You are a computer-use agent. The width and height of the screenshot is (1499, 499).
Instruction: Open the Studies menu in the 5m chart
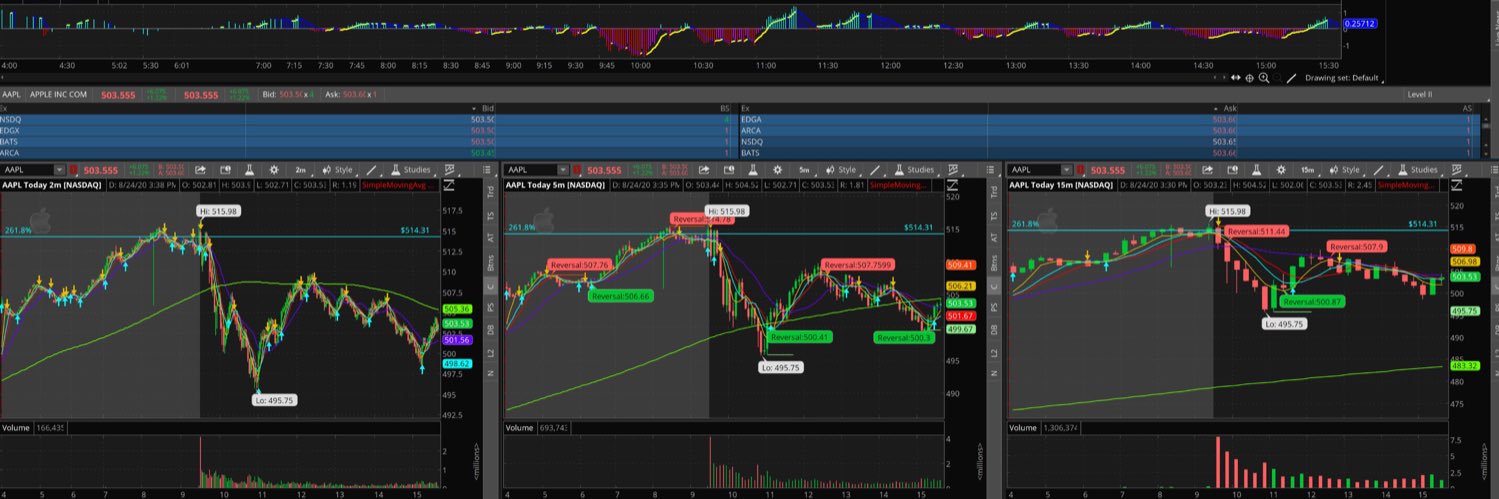click(915, 170)
